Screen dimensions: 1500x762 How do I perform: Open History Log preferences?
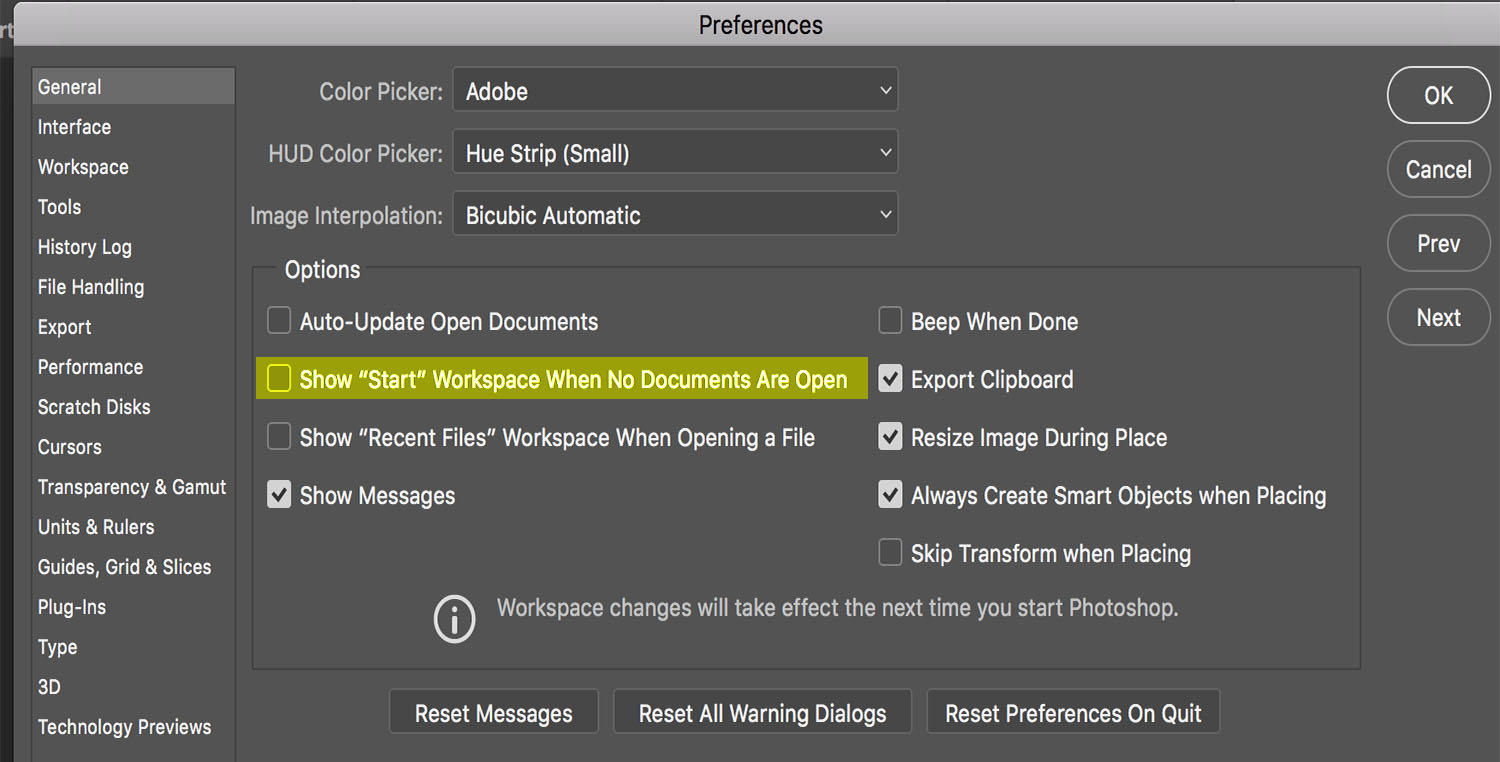(84, 247)
